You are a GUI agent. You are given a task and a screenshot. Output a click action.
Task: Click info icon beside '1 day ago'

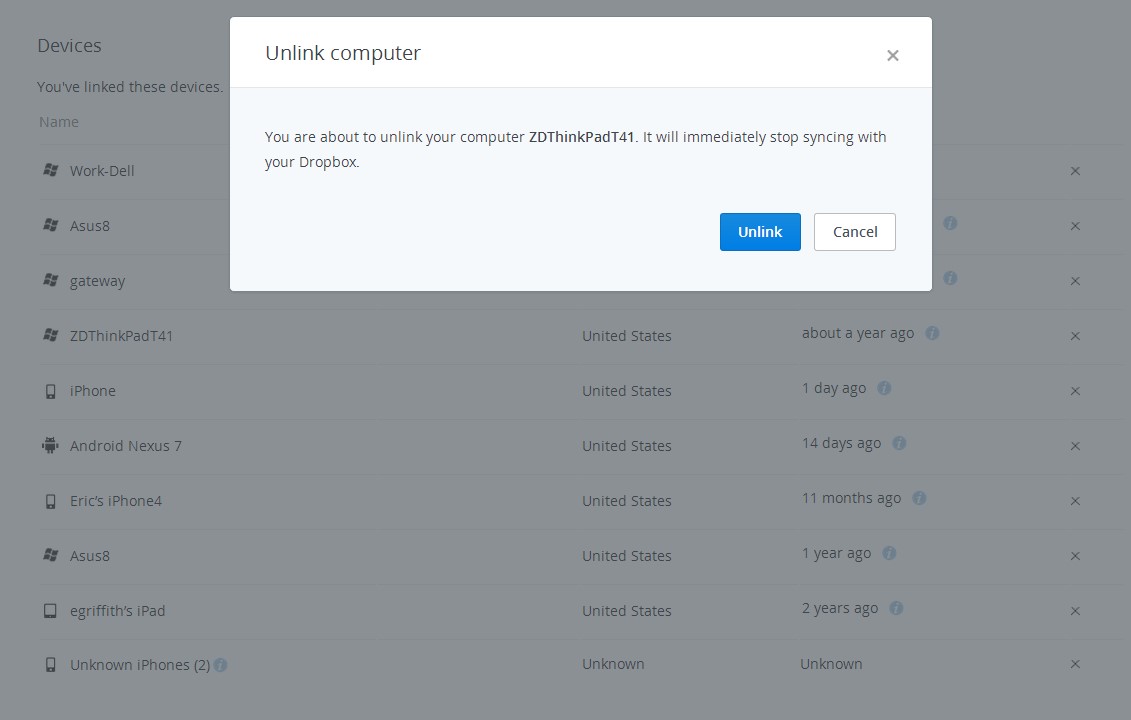[884, 388]
